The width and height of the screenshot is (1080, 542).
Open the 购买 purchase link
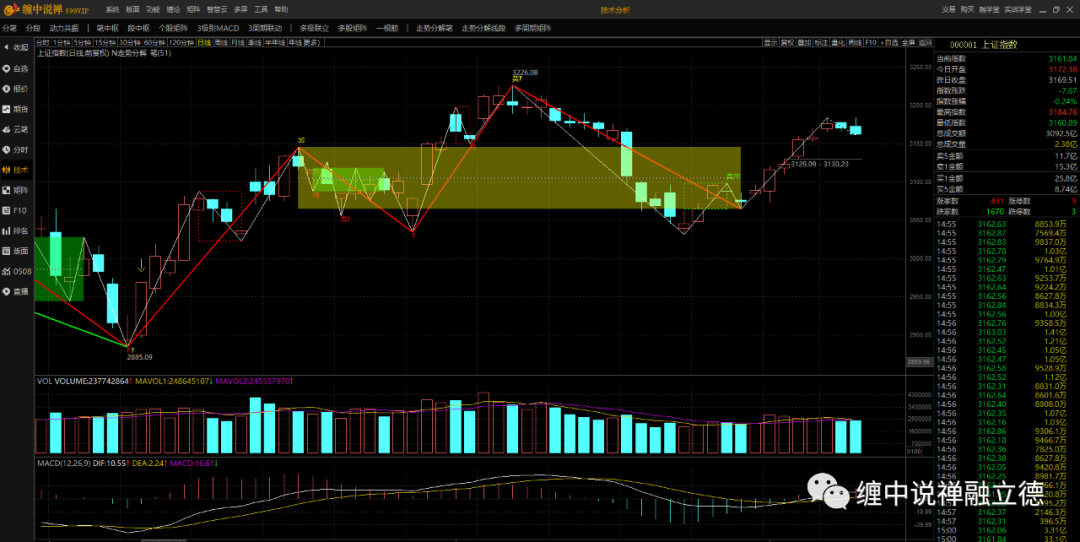click(x=968, y=10)
